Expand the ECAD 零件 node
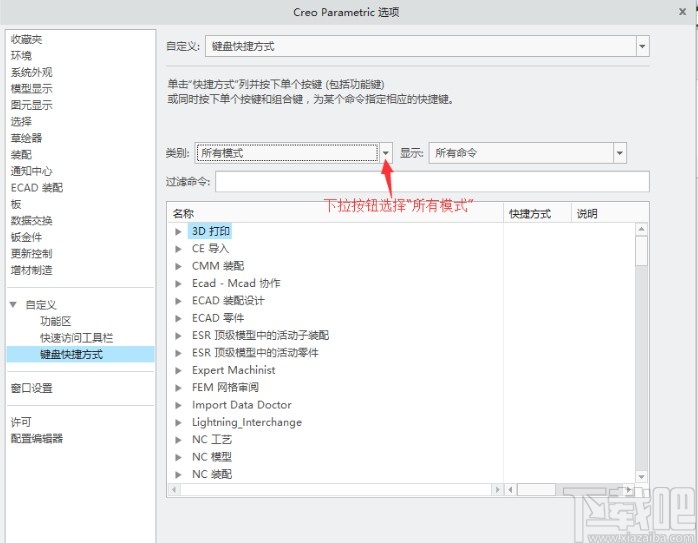This screenshot has height=543, width=698. coord(179,318)
